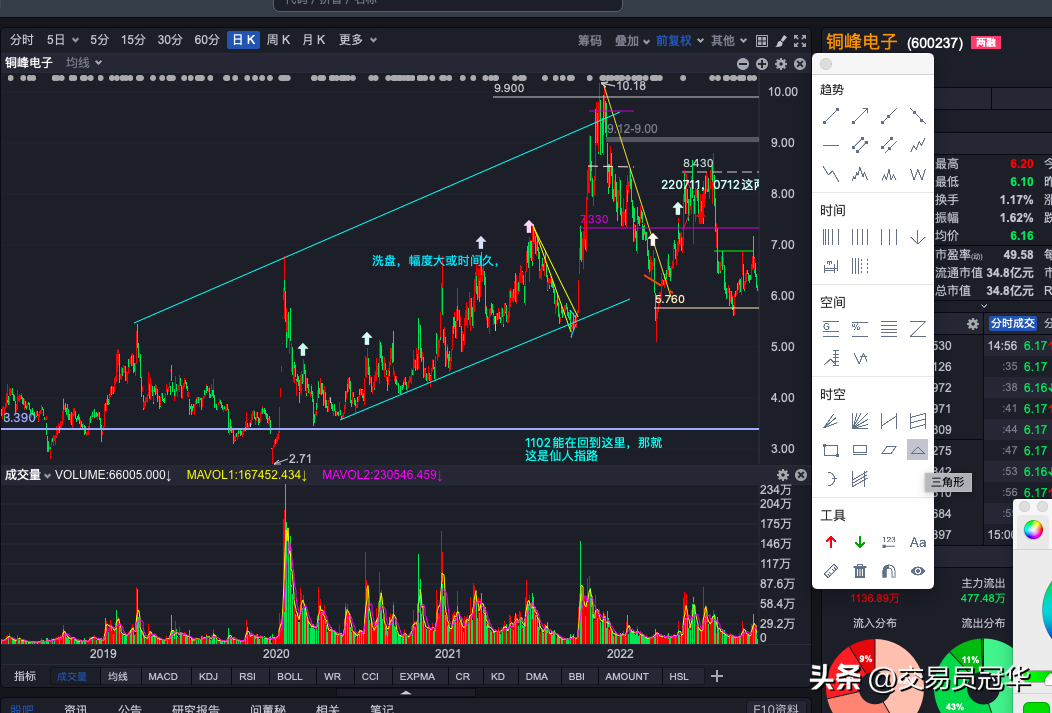Select the AMOUNT indicator

click(x=627, y=676)
